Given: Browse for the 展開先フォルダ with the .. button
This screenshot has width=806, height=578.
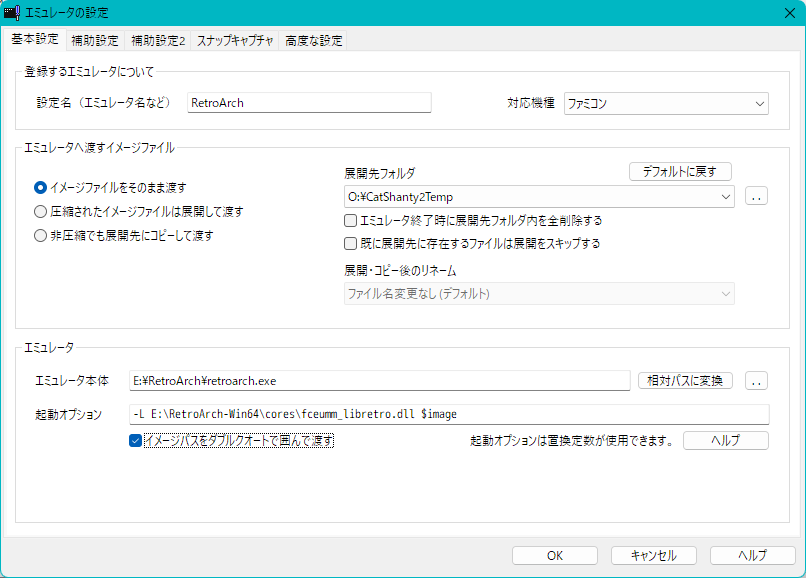Looking at the screenshot, I should click(x=756, y=196).
